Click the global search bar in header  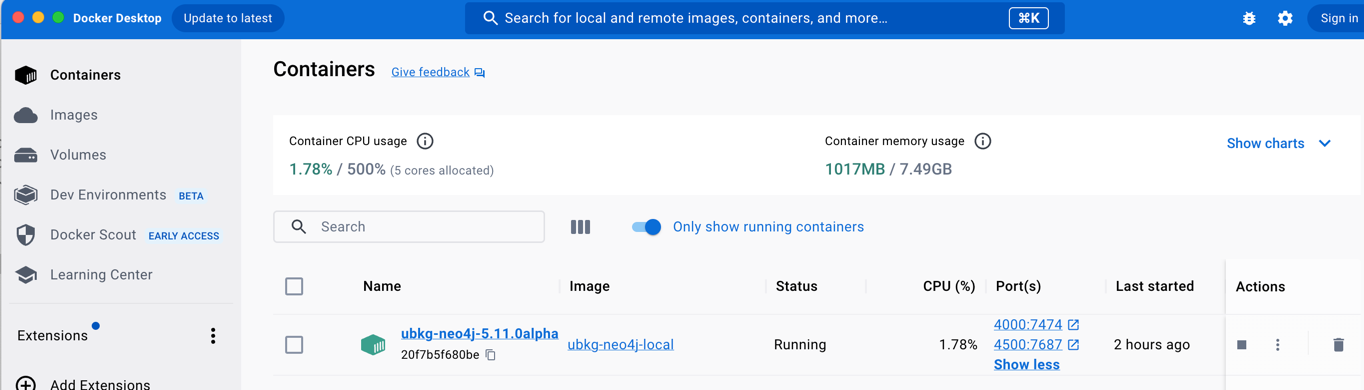coord(765,18)
